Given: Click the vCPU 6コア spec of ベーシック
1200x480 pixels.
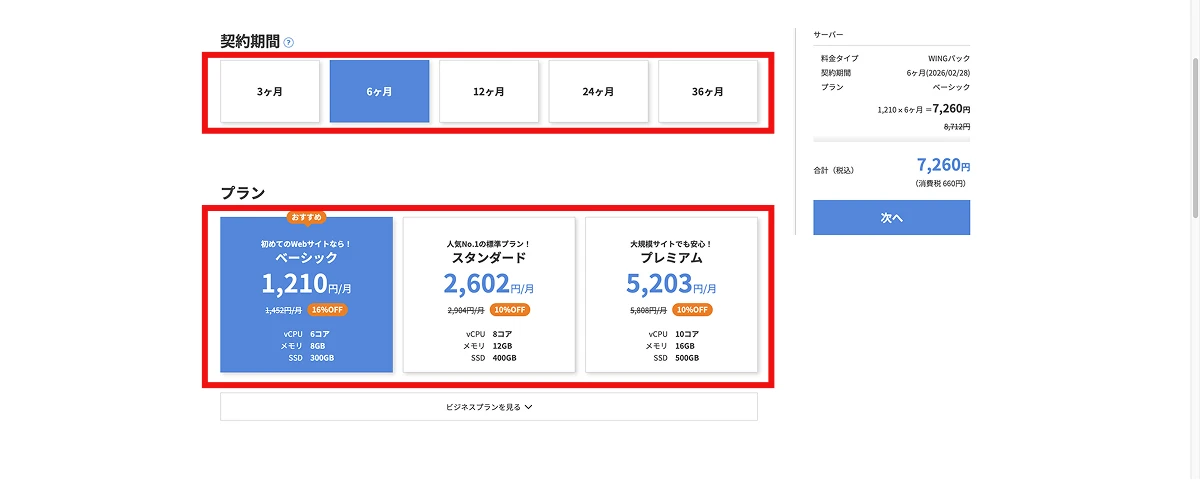Looking at the screenshot, I should (x=307, y=333).
